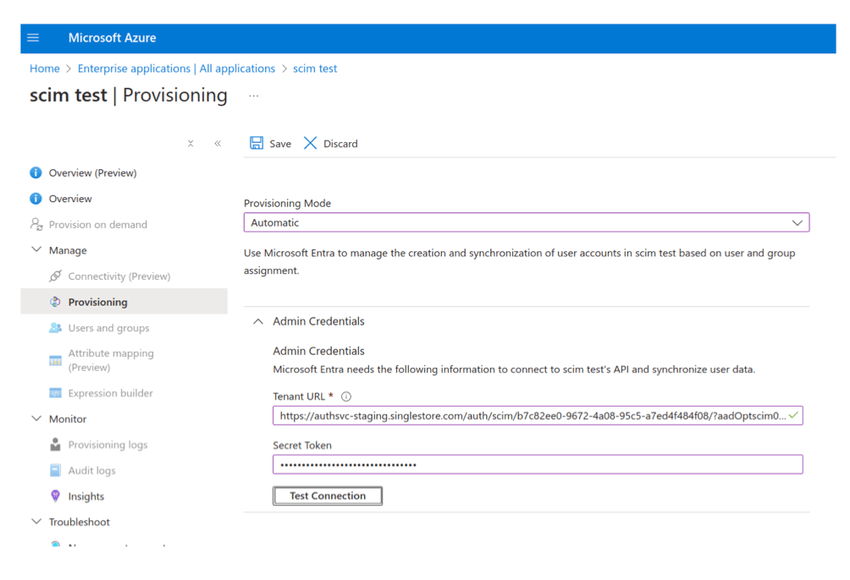The image size is (850, 580).
Task: Click the Home breadcrumb link
Action: tap(45, 69)
